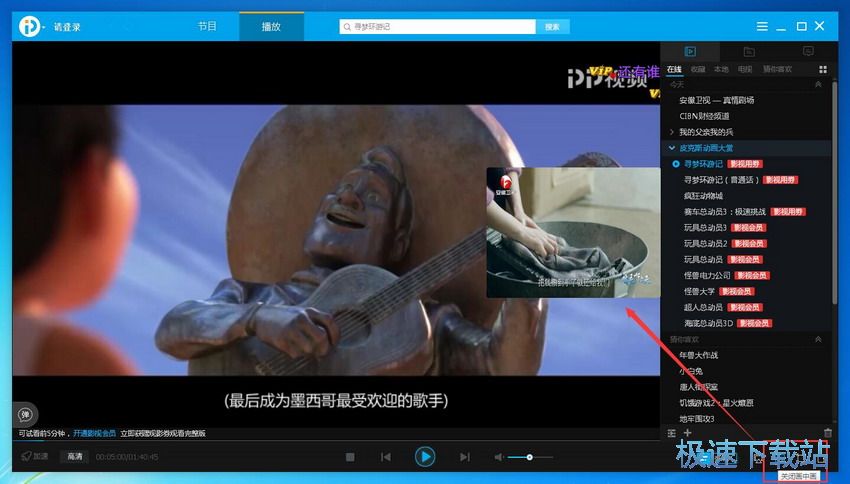Click the playlist list-mode icon
Screen dimensions: 850x484
[672, 433]
